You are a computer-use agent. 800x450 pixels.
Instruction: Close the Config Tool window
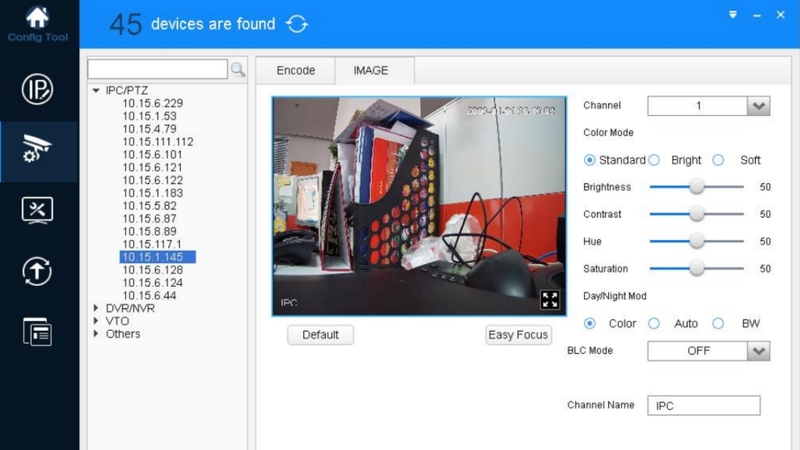pyautogui.click(x=780, y=15)
